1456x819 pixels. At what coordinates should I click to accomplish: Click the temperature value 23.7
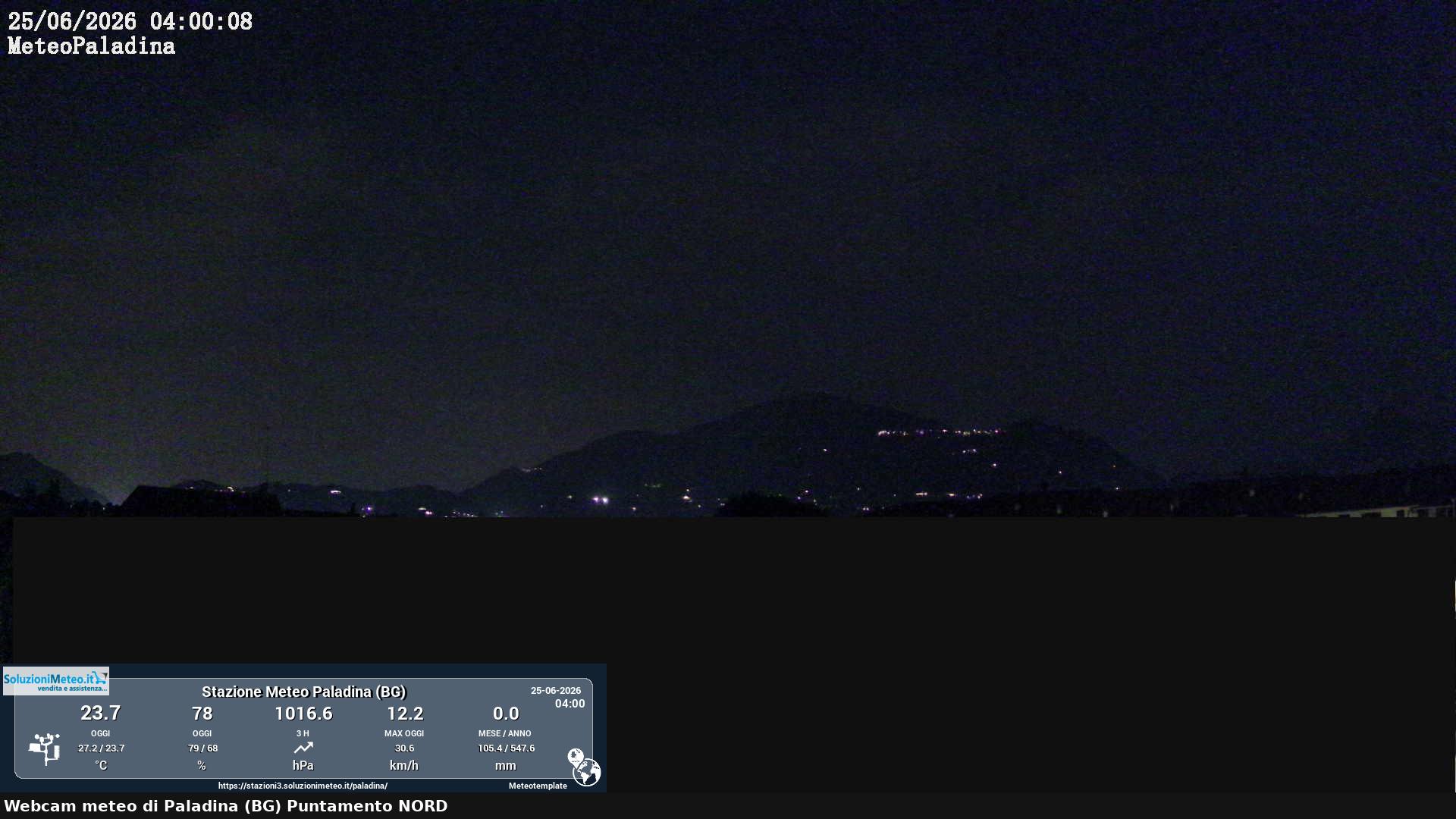101,713
